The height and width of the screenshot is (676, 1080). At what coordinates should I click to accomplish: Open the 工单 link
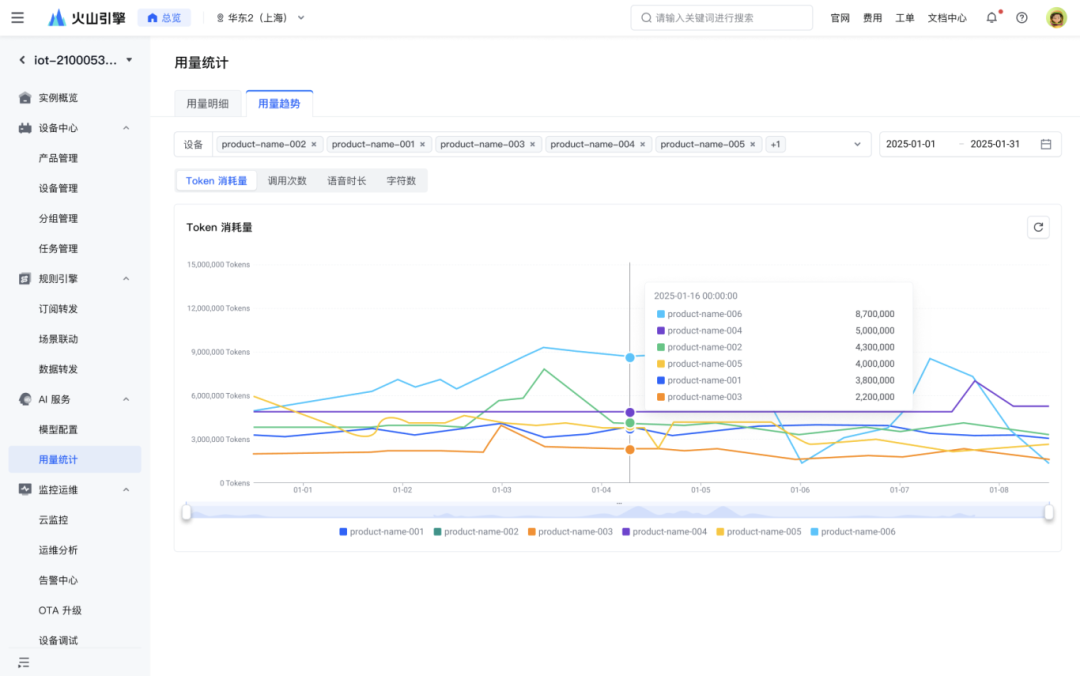pos(904,18)
